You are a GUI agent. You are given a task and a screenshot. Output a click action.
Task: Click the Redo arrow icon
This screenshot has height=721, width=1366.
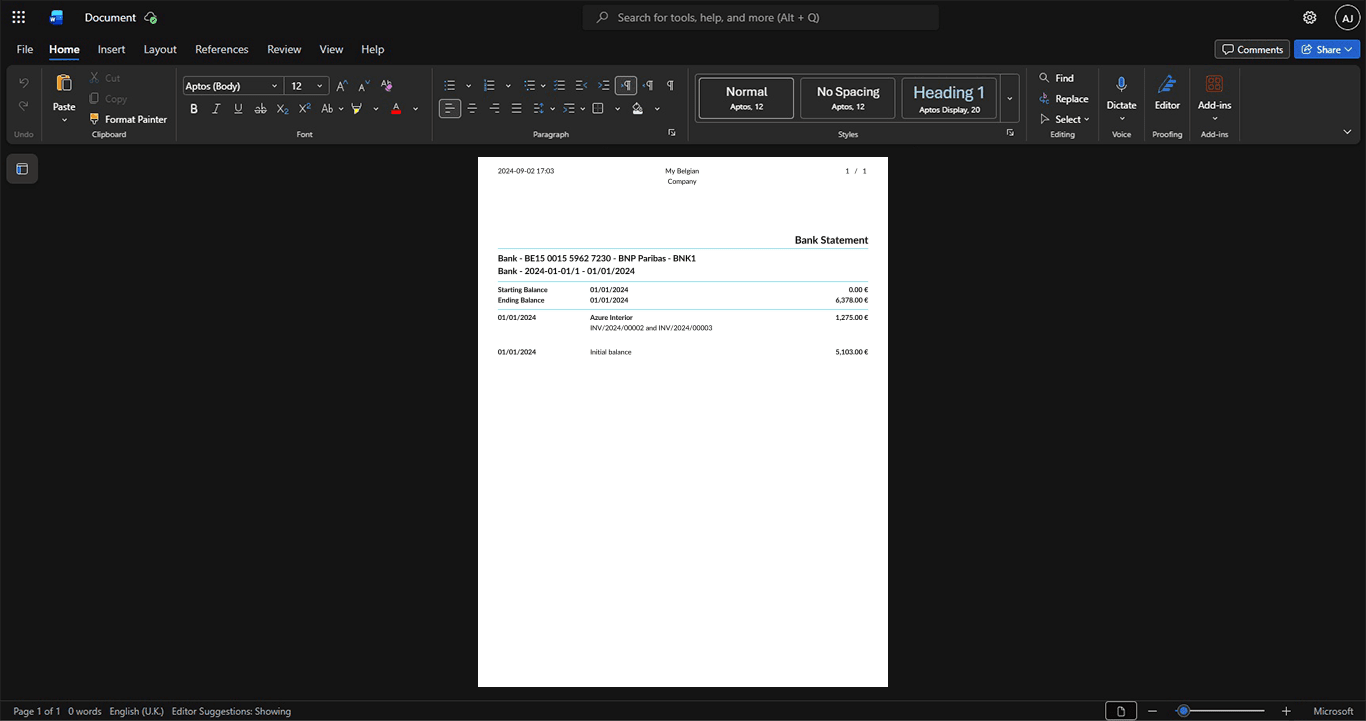tap(24, 106)
